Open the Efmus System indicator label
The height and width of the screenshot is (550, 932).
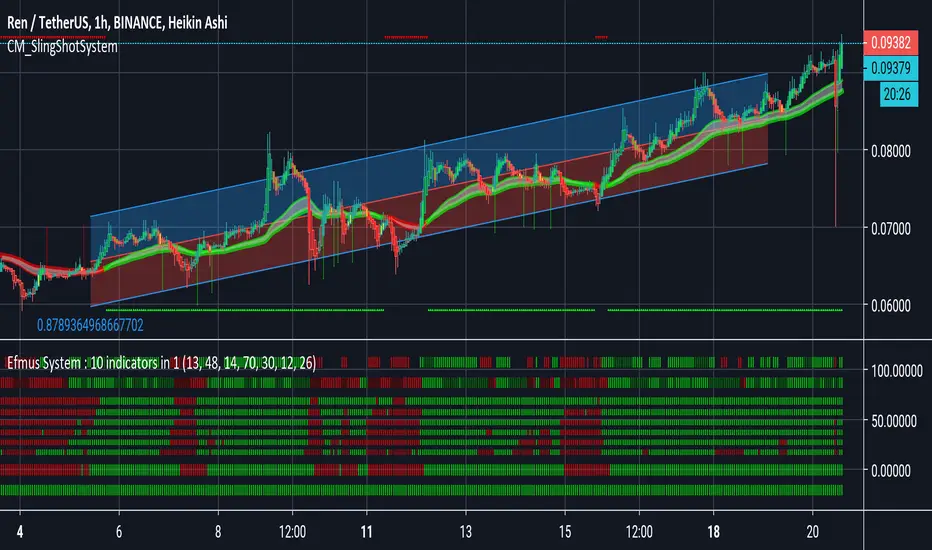click(161, 363)
